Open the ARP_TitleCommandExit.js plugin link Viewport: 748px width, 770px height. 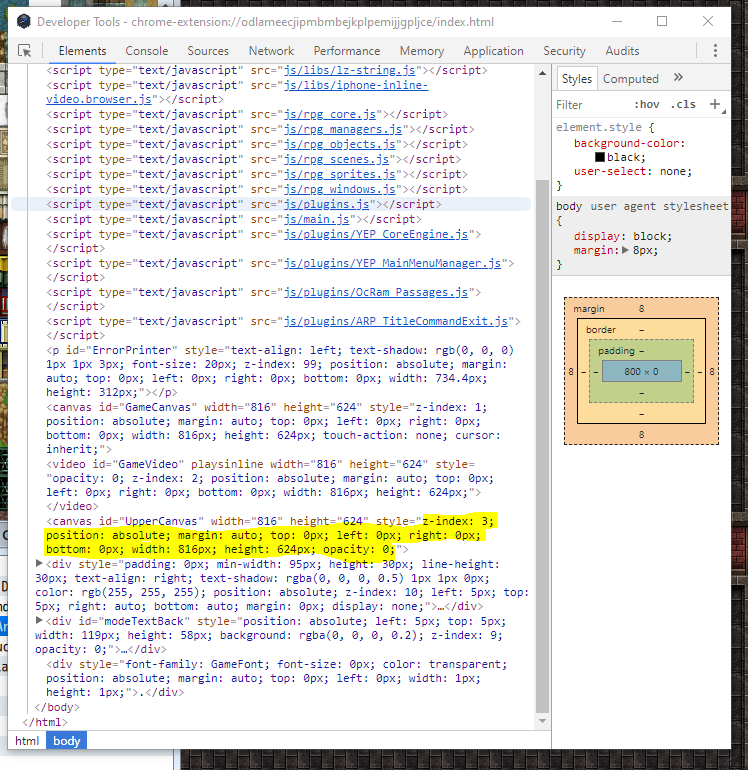point(395,321)
